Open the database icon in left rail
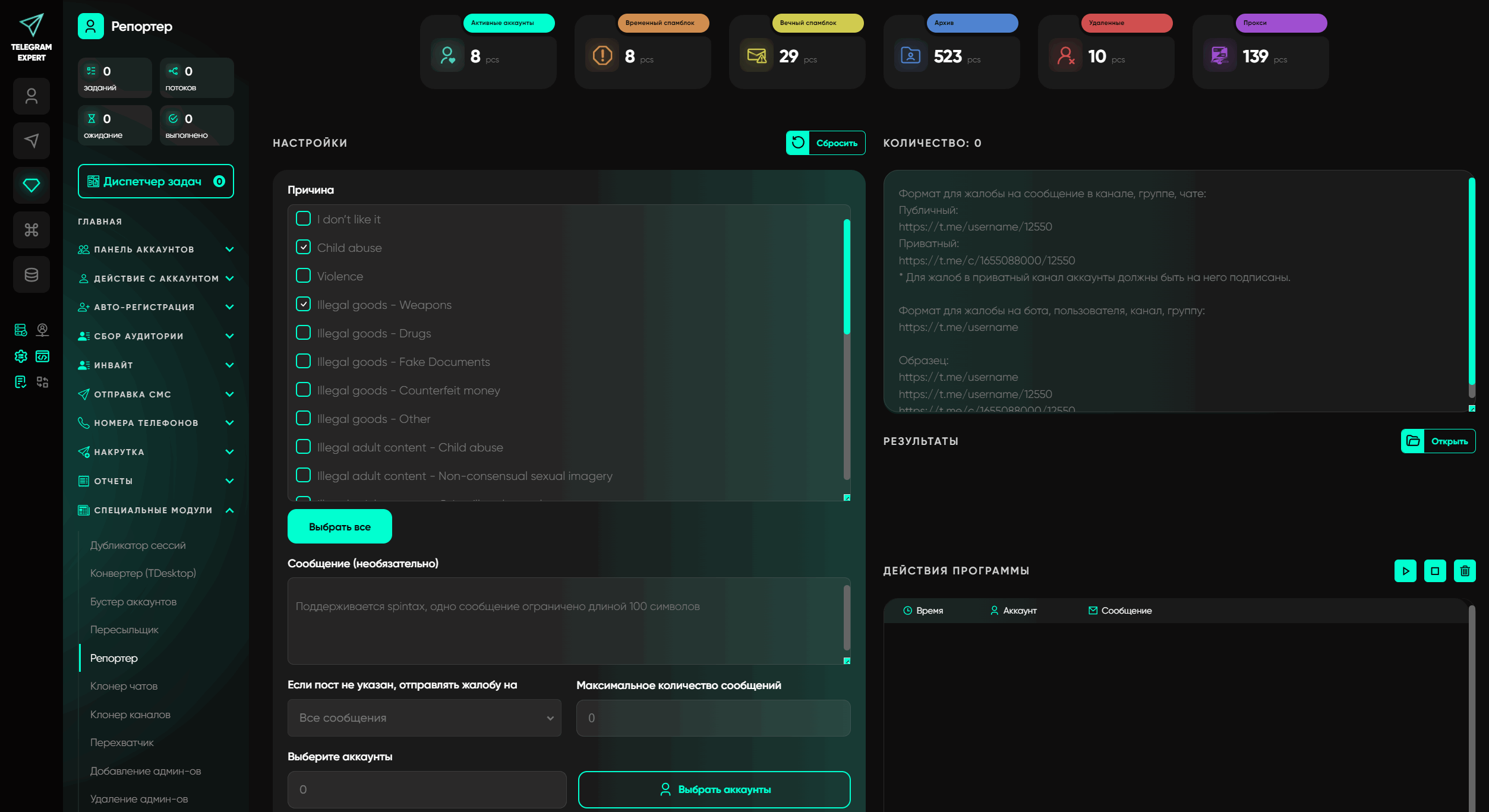Screen dimensions: 1489x812 click(31, 274)
